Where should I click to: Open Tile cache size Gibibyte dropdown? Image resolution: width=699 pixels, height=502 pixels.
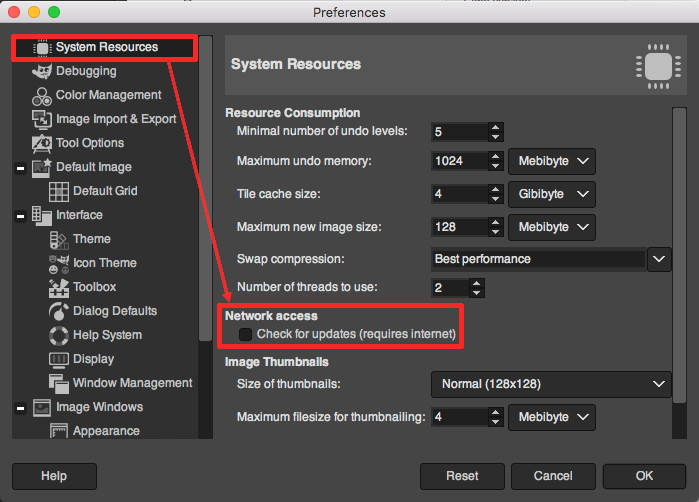[552, 194]
